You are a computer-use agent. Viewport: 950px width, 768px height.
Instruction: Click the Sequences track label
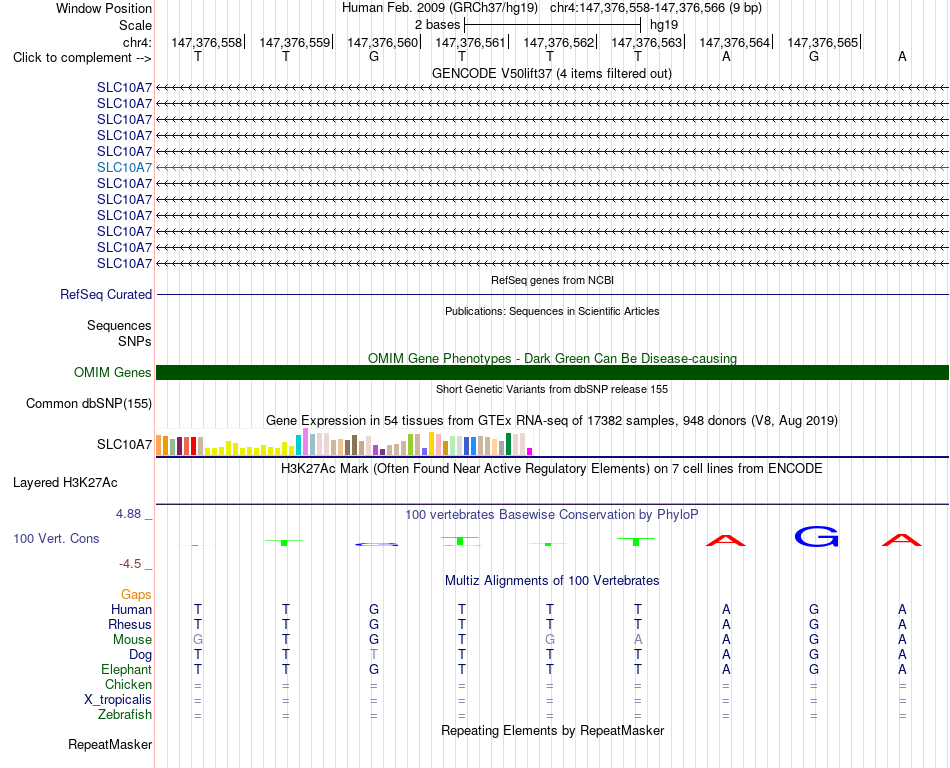(119, 325)
